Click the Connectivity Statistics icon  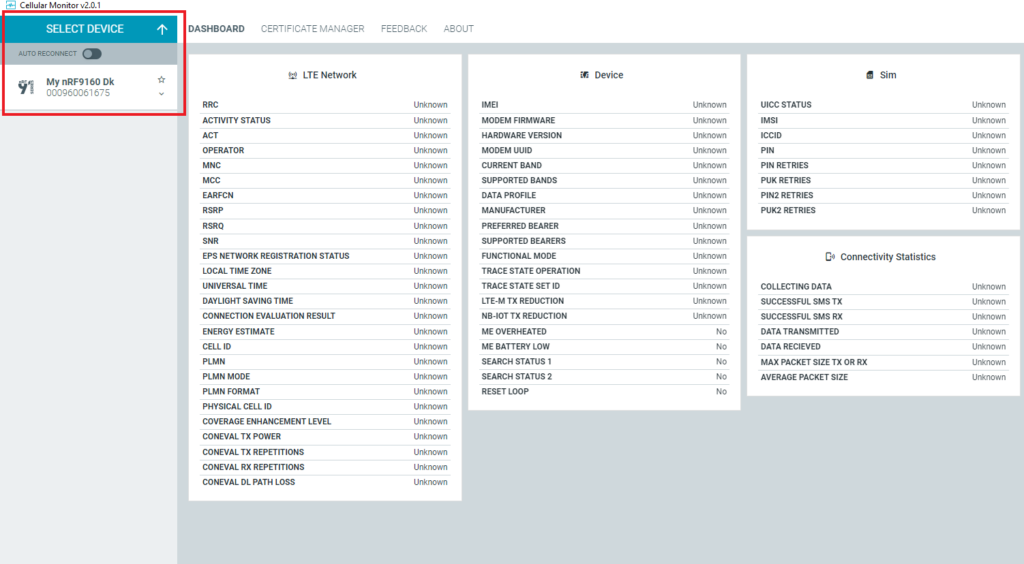(x=829, y=257)
